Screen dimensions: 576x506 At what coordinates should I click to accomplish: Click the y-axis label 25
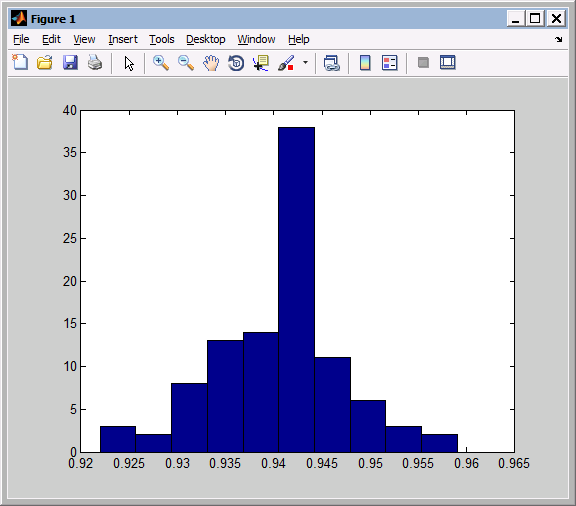[x=70, y=238]
